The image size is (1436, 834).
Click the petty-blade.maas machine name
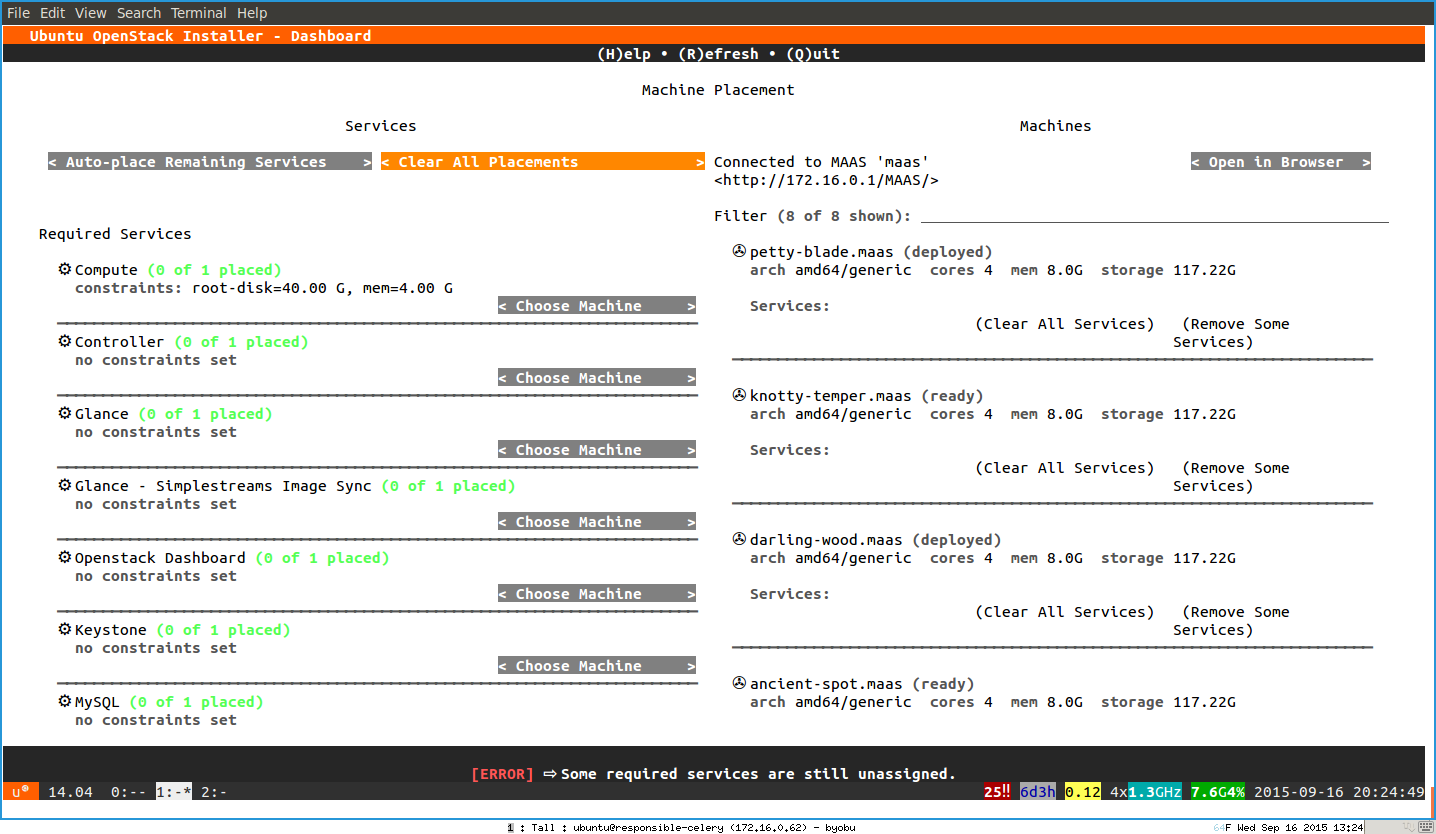(x=822, y=252)
